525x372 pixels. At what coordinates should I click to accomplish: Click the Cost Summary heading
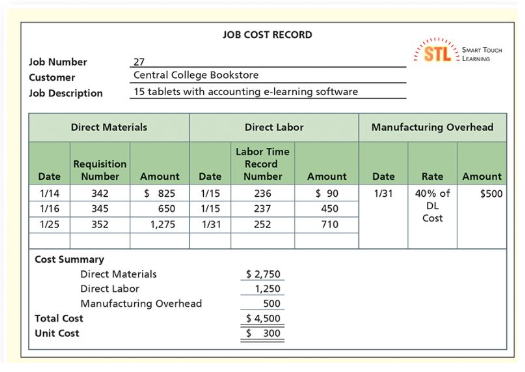69,259
